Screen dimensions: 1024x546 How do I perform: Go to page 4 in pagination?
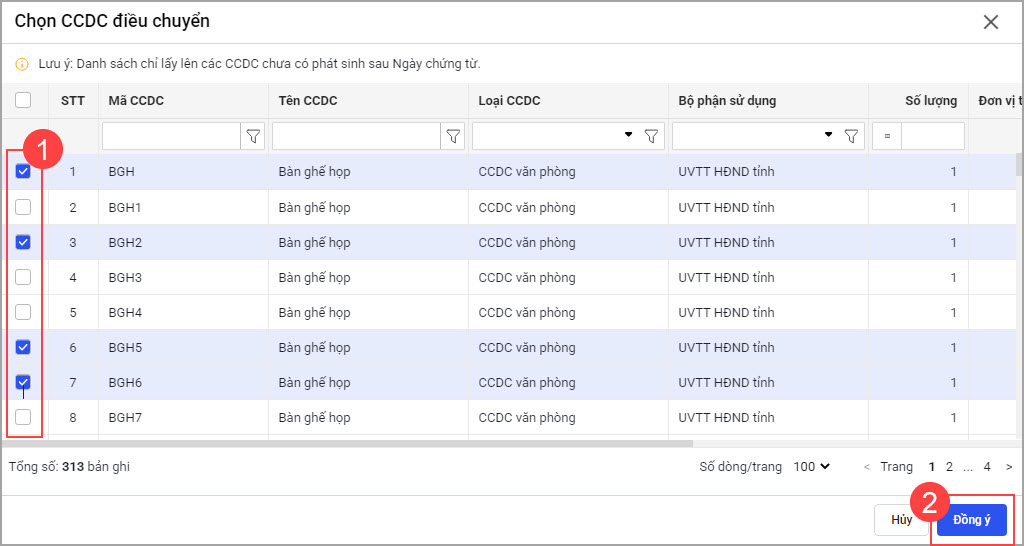coord(987,467)
